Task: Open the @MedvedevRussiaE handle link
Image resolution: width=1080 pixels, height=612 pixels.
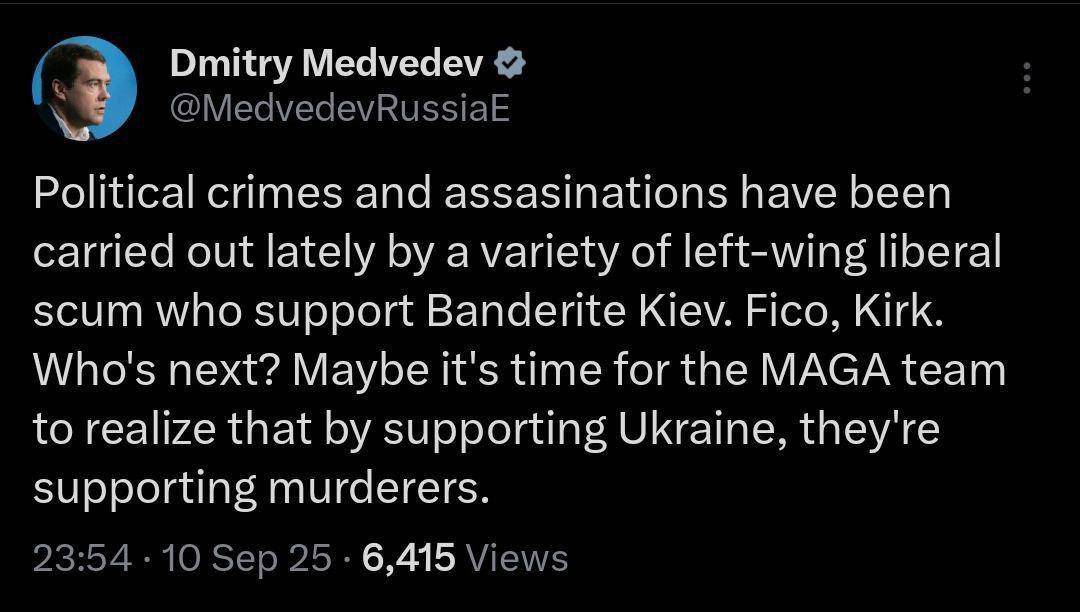Action: [x=340, y=109]
